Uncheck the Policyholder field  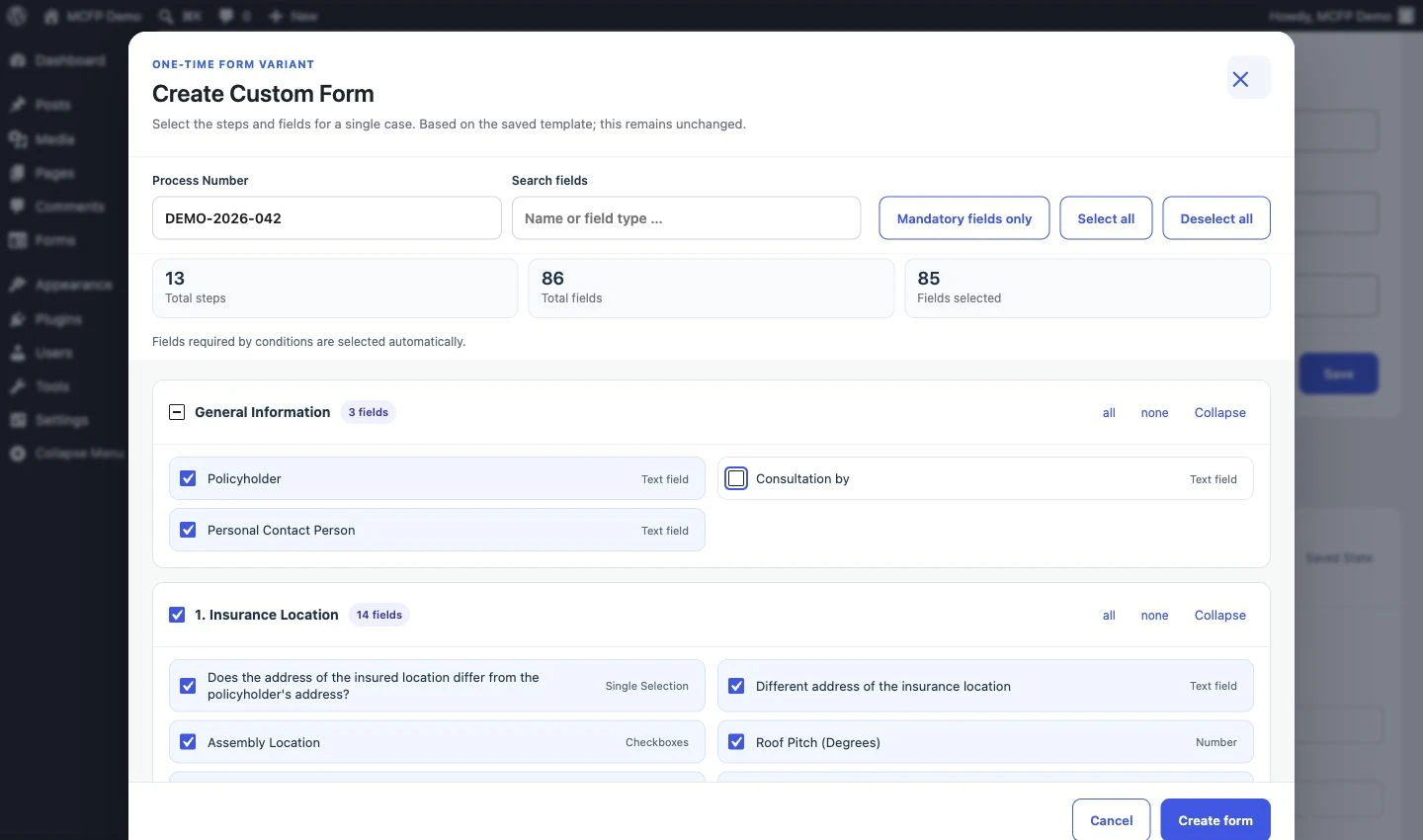click(188, 478)
